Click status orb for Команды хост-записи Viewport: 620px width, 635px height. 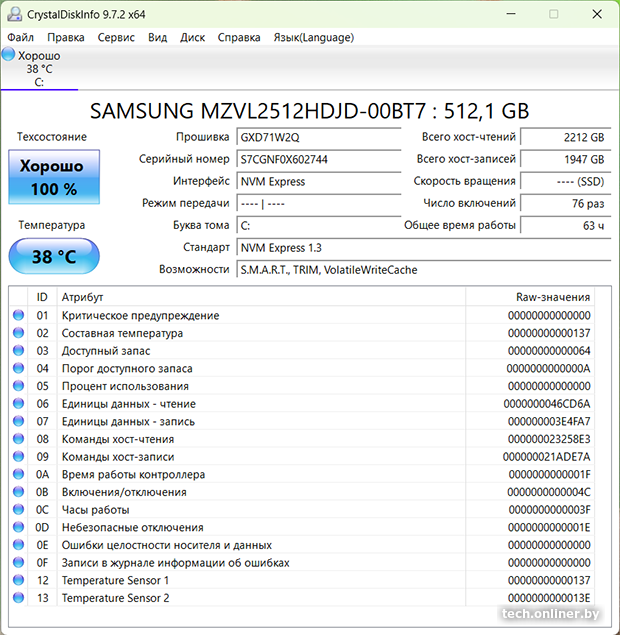click(x=18, y=457)
